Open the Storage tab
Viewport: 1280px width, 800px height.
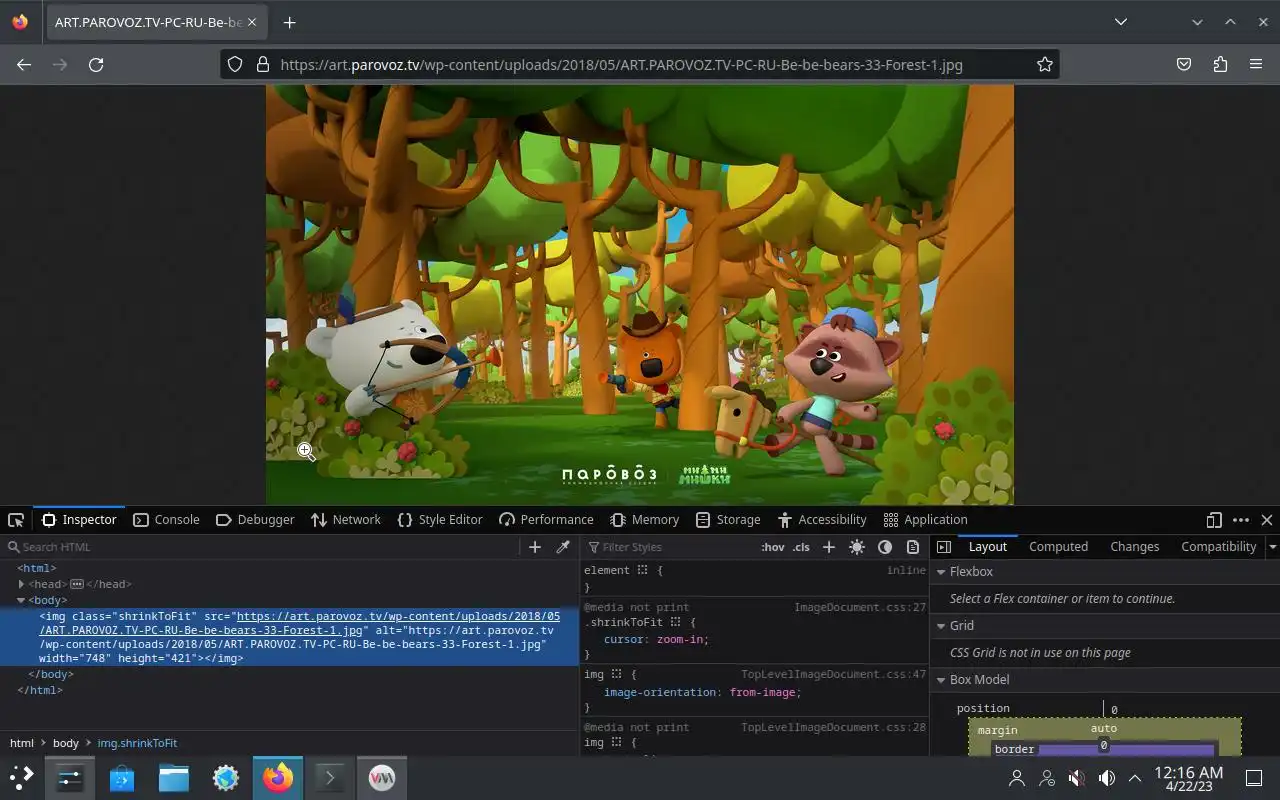click(x=728, y=520)
